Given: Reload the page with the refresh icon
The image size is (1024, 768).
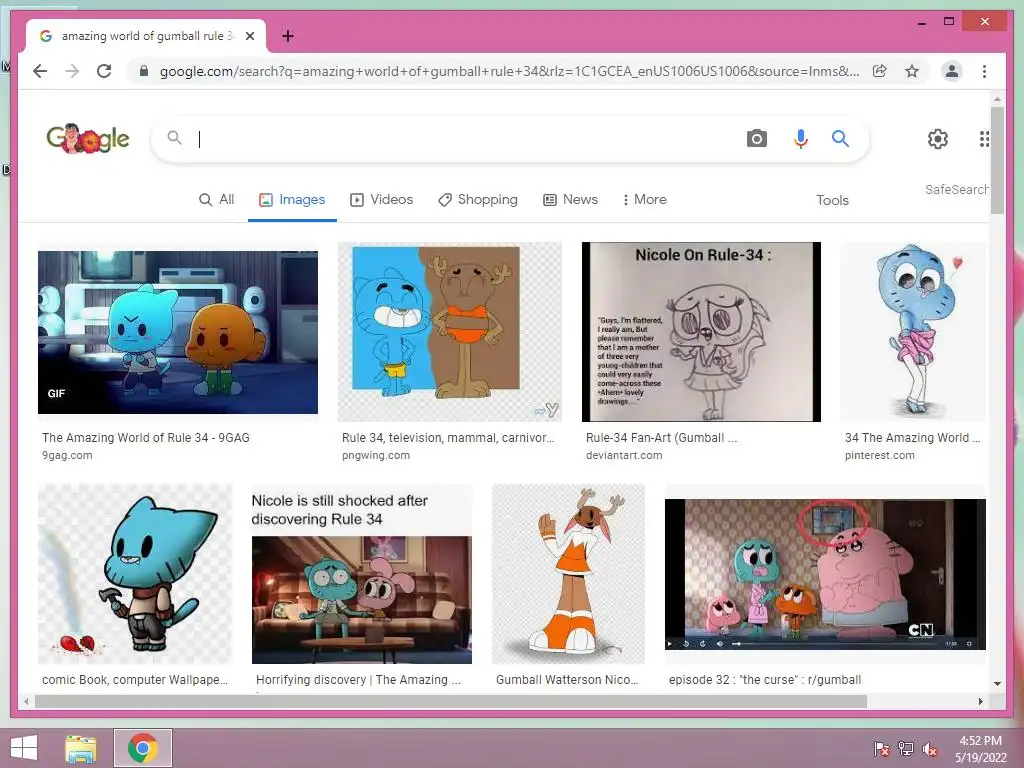Looking at the screenshot, I should click(x=104, y=71).
